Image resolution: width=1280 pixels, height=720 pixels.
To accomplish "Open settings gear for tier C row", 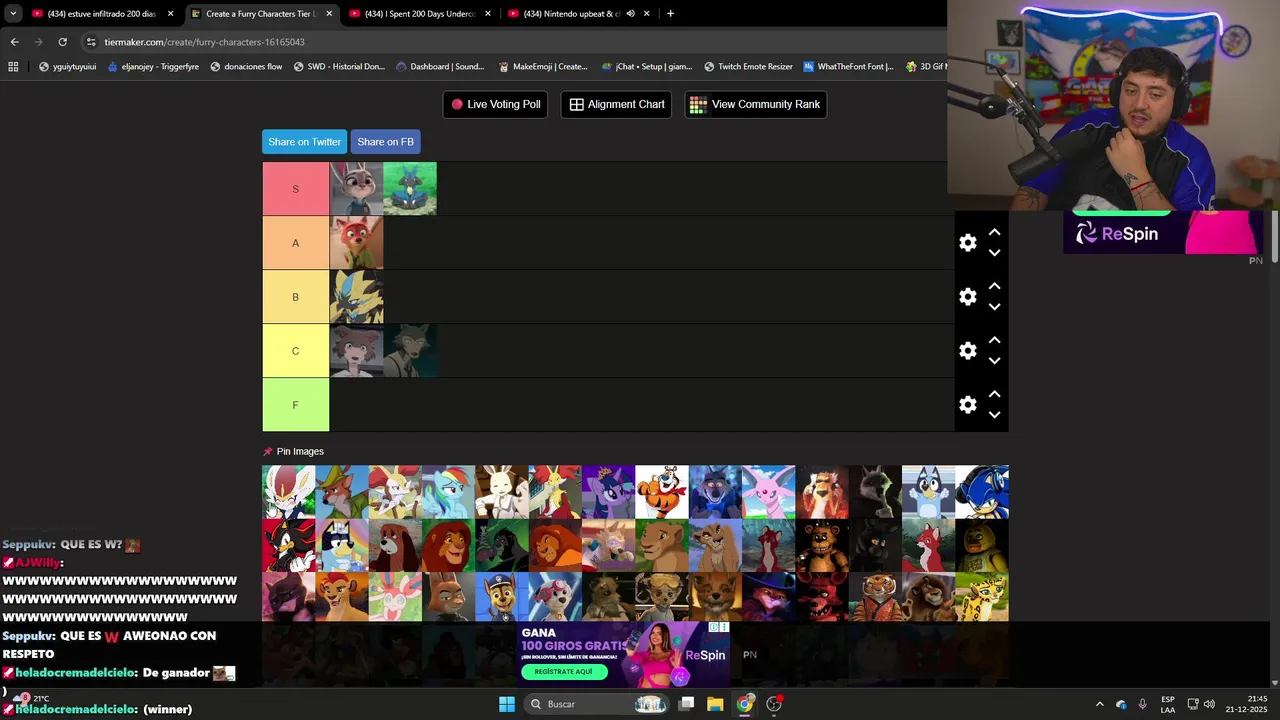I will pos(967,351).
